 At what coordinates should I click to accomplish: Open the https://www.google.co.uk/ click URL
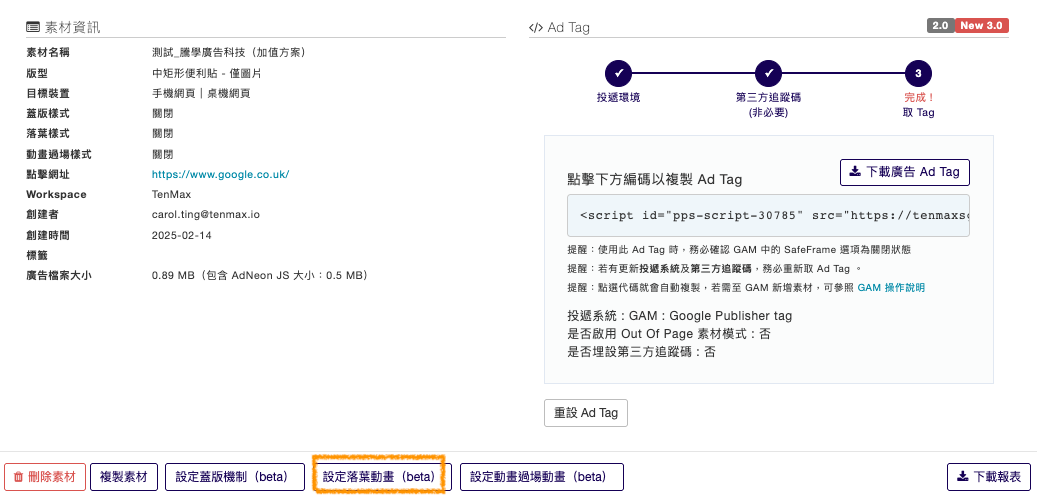coord(220,175)
